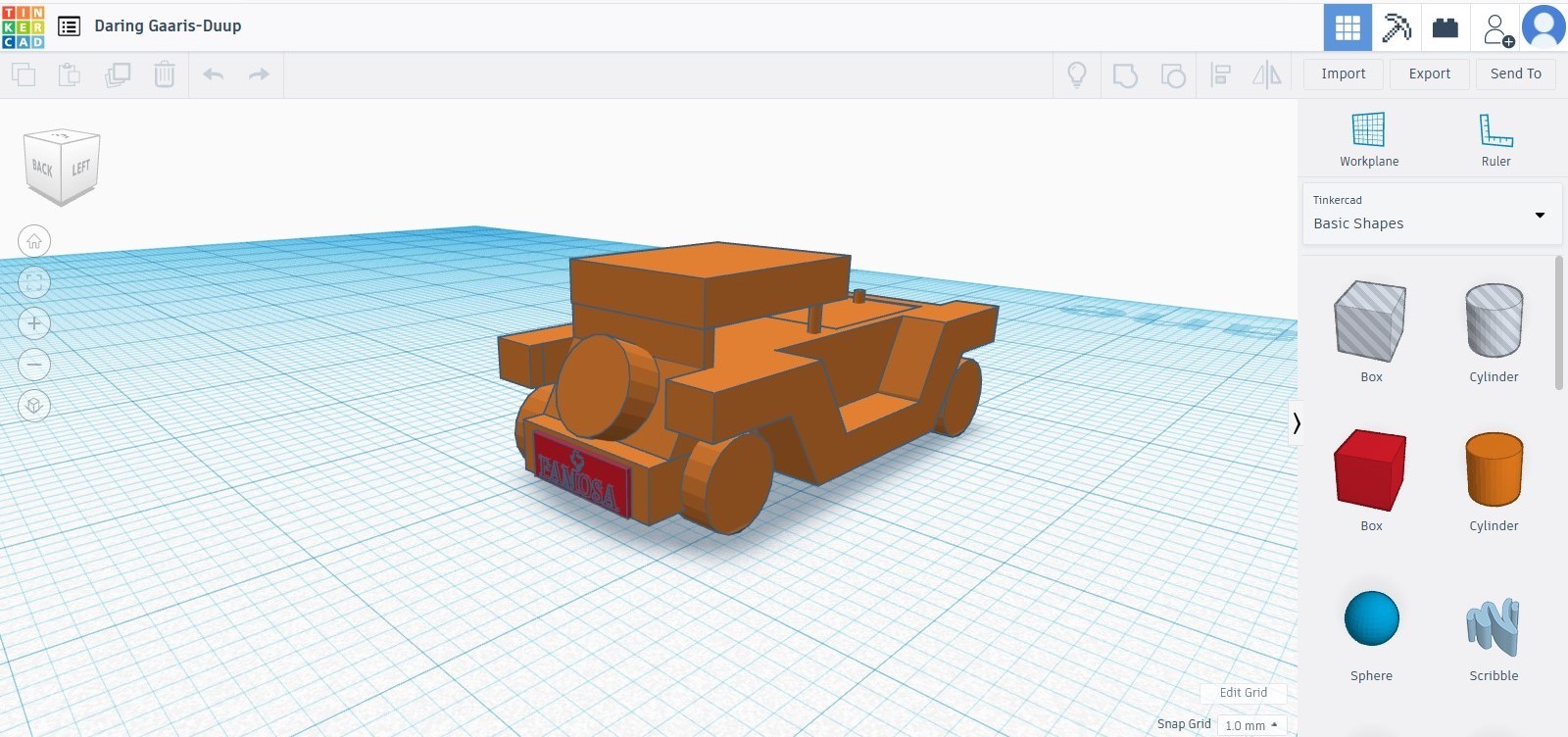
Task: Click the Home view button
Action: [x=34, y=241]
